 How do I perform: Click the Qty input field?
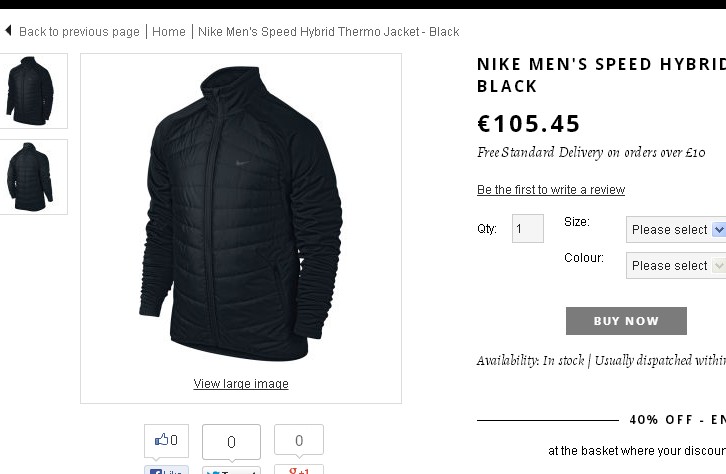pos(527,229)
